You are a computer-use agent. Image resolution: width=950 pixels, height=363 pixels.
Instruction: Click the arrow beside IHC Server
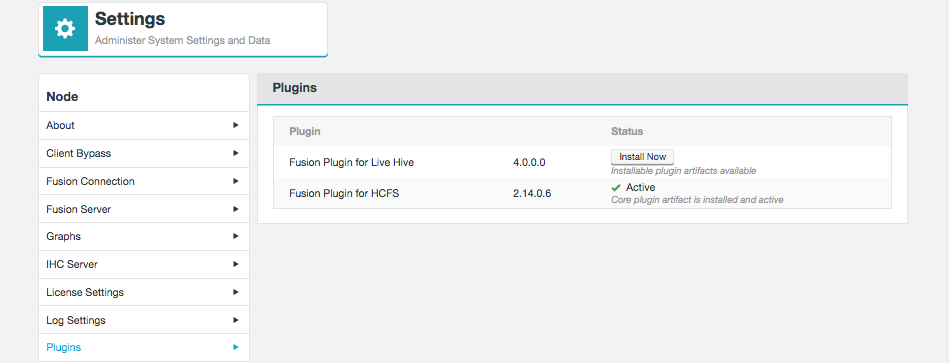pos(236,264)
